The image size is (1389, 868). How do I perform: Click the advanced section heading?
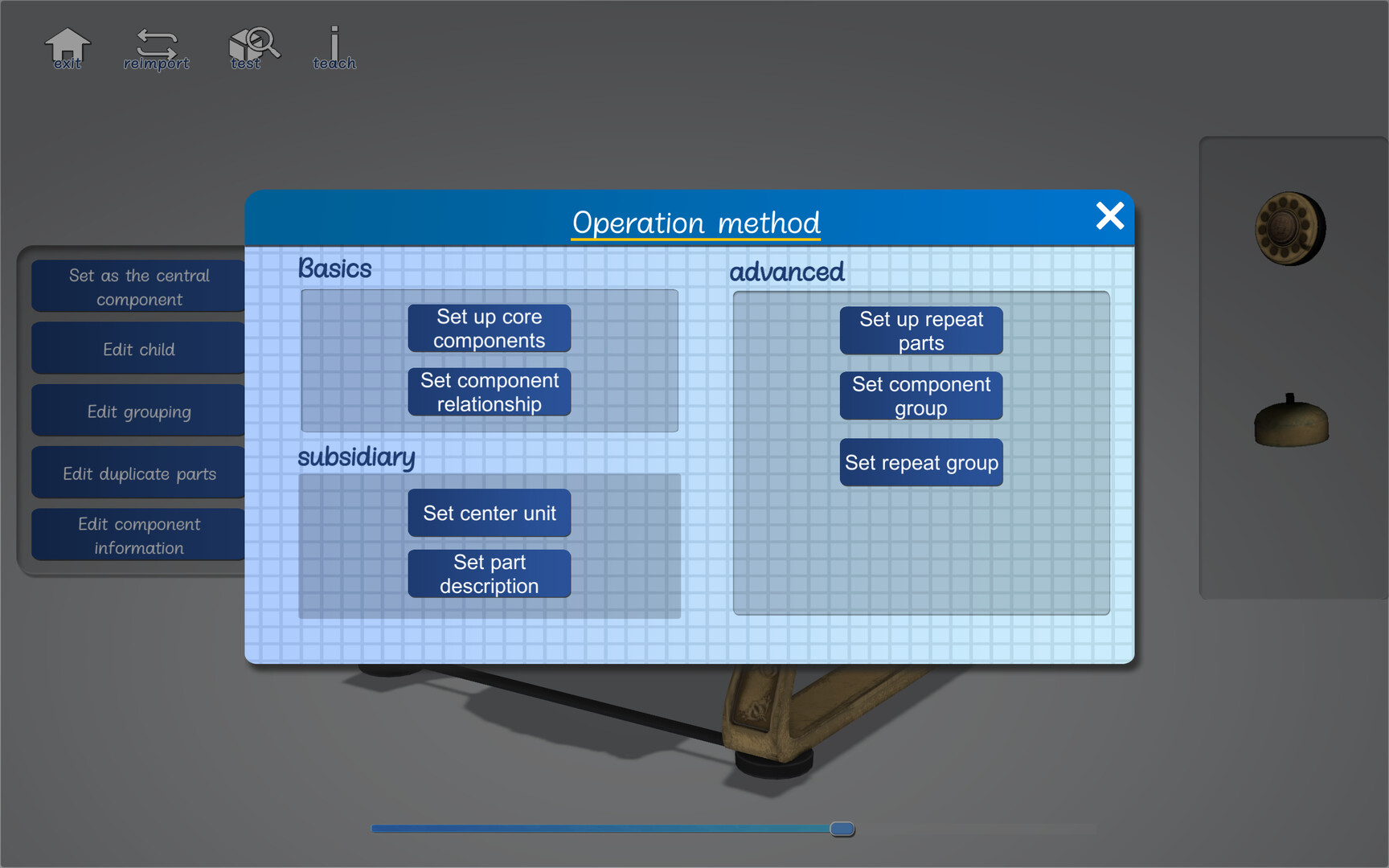click(x=787, y=272)
